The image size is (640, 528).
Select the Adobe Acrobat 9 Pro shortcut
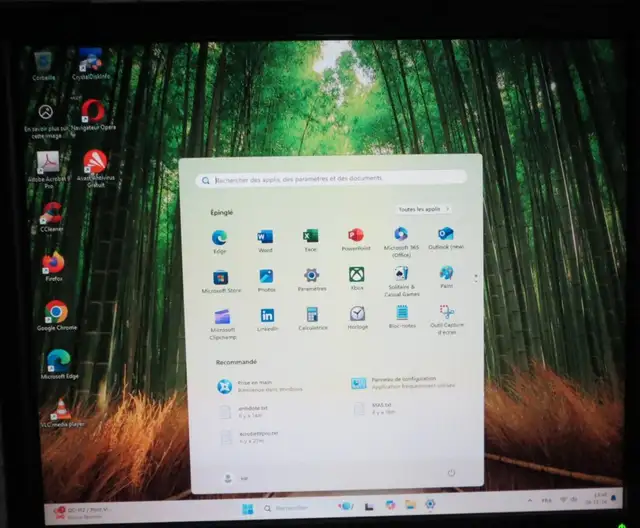click(x=49, y=170)
